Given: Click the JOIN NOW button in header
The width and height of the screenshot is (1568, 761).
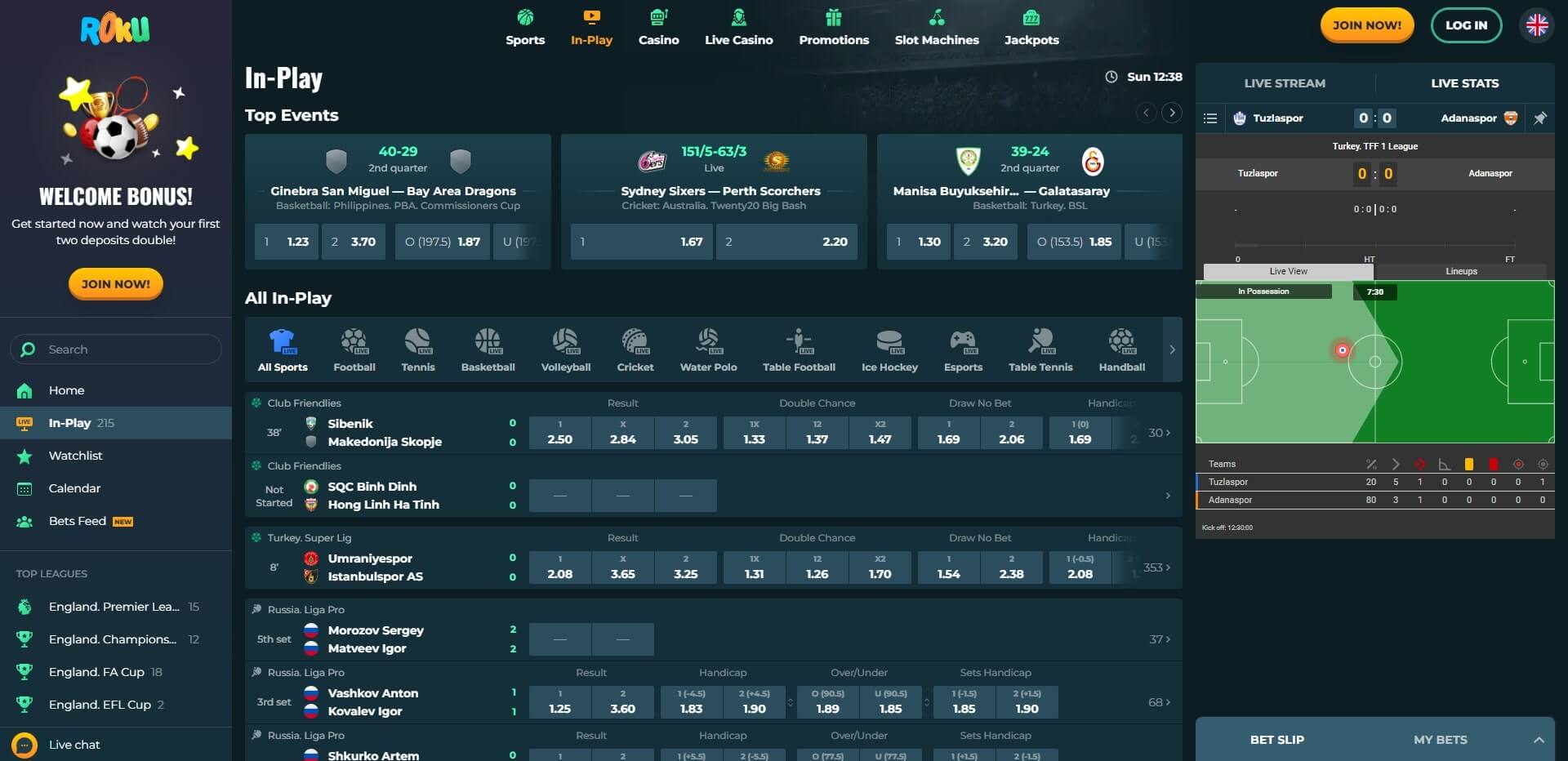Looking at the screenshot, I should click(1367, 24).
